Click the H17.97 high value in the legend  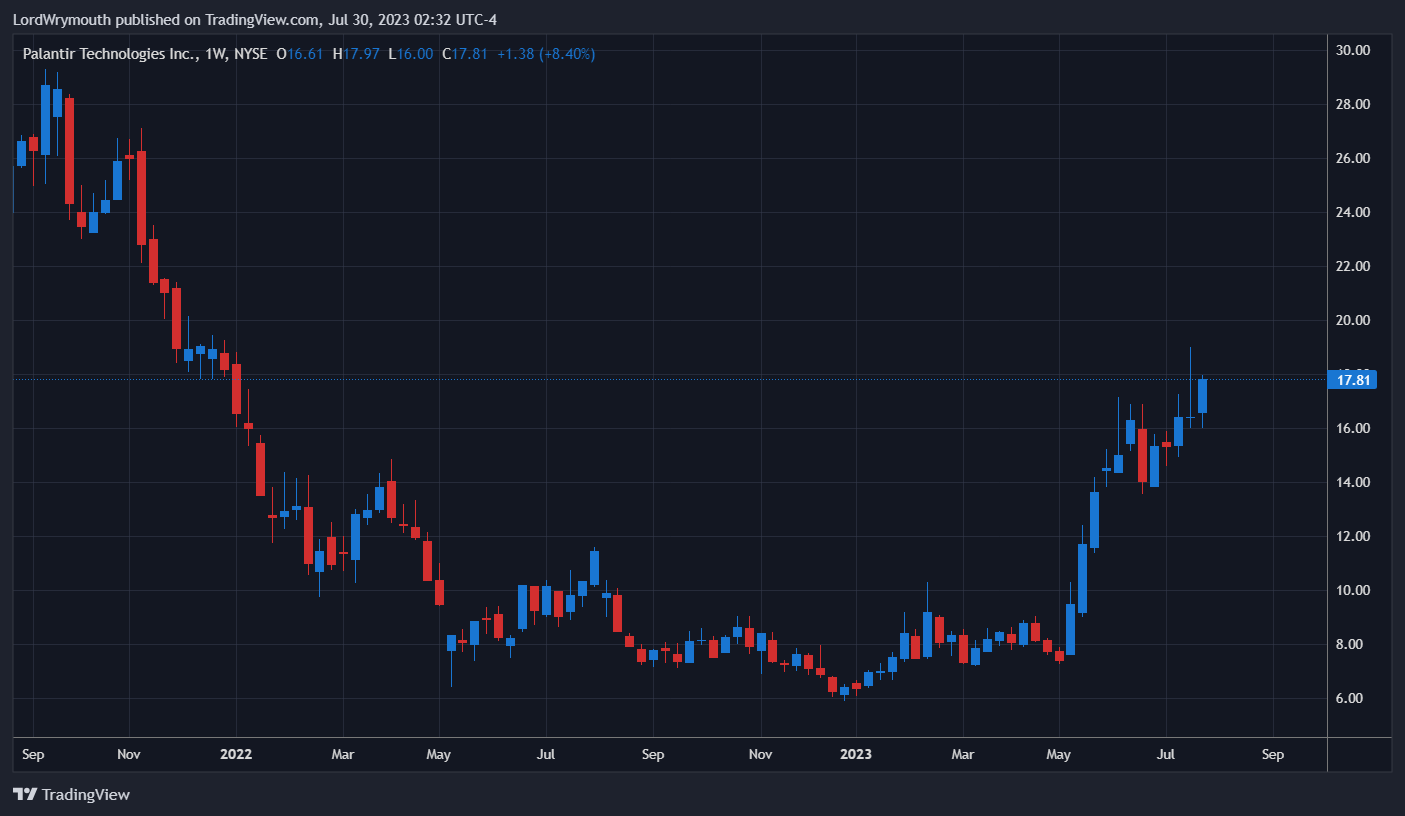355,54
